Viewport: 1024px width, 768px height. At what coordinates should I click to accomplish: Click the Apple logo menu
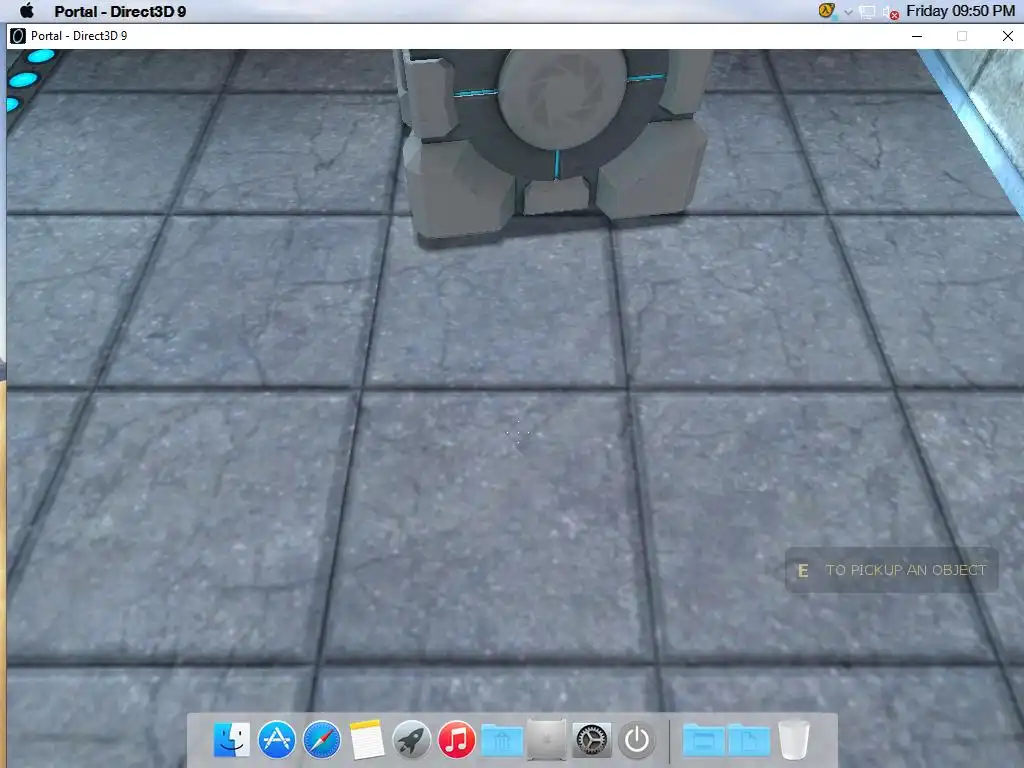pos(27,10)
